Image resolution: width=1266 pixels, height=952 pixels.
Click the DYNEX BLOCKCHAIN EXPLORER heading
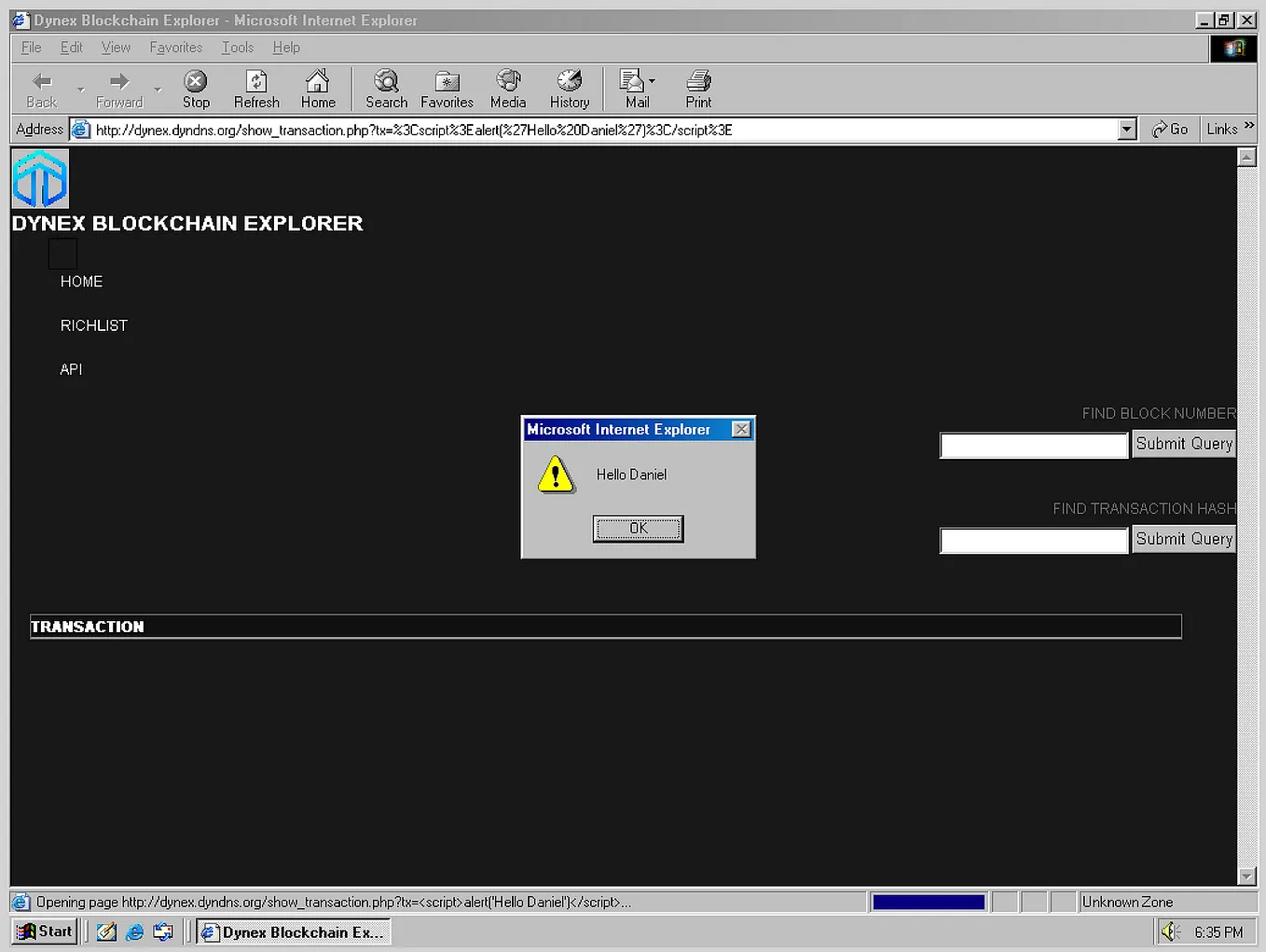(x=187, y=224)
